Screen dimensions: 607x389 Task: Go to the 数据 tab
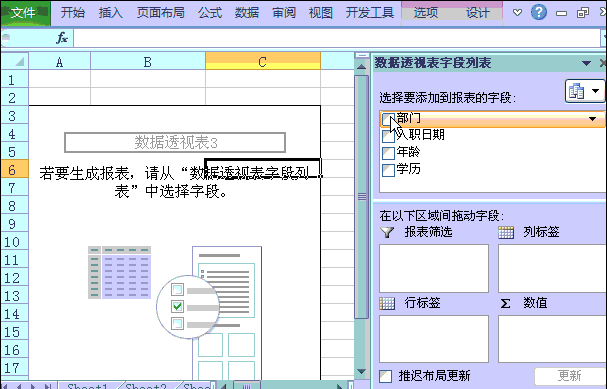pyautogui.click(x=247, y=13)
